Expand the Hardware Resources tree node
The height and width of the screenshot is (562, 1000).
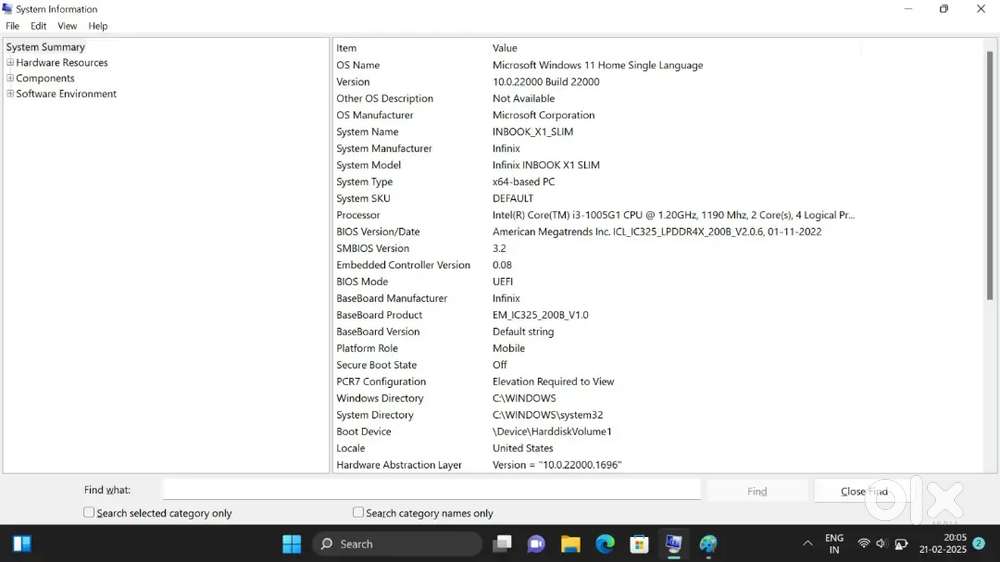coord(10,63)
